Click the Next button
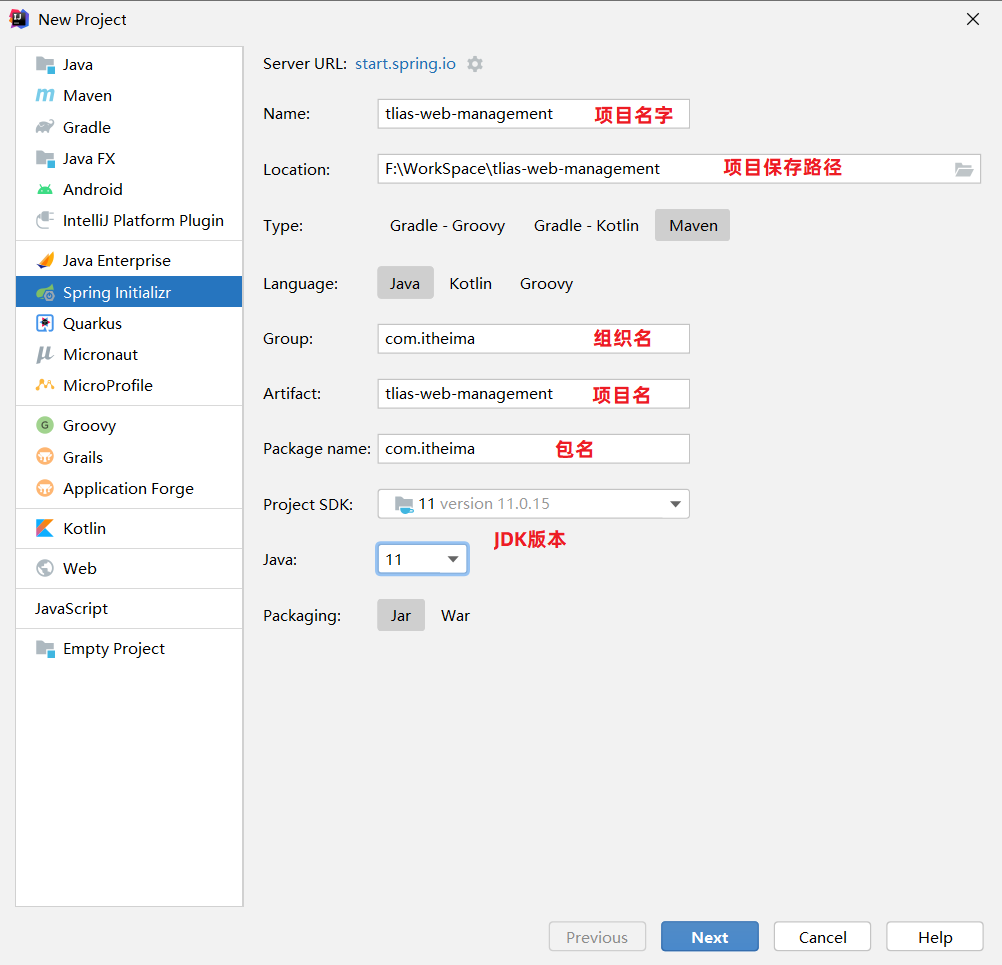 (x=709, y=937)
